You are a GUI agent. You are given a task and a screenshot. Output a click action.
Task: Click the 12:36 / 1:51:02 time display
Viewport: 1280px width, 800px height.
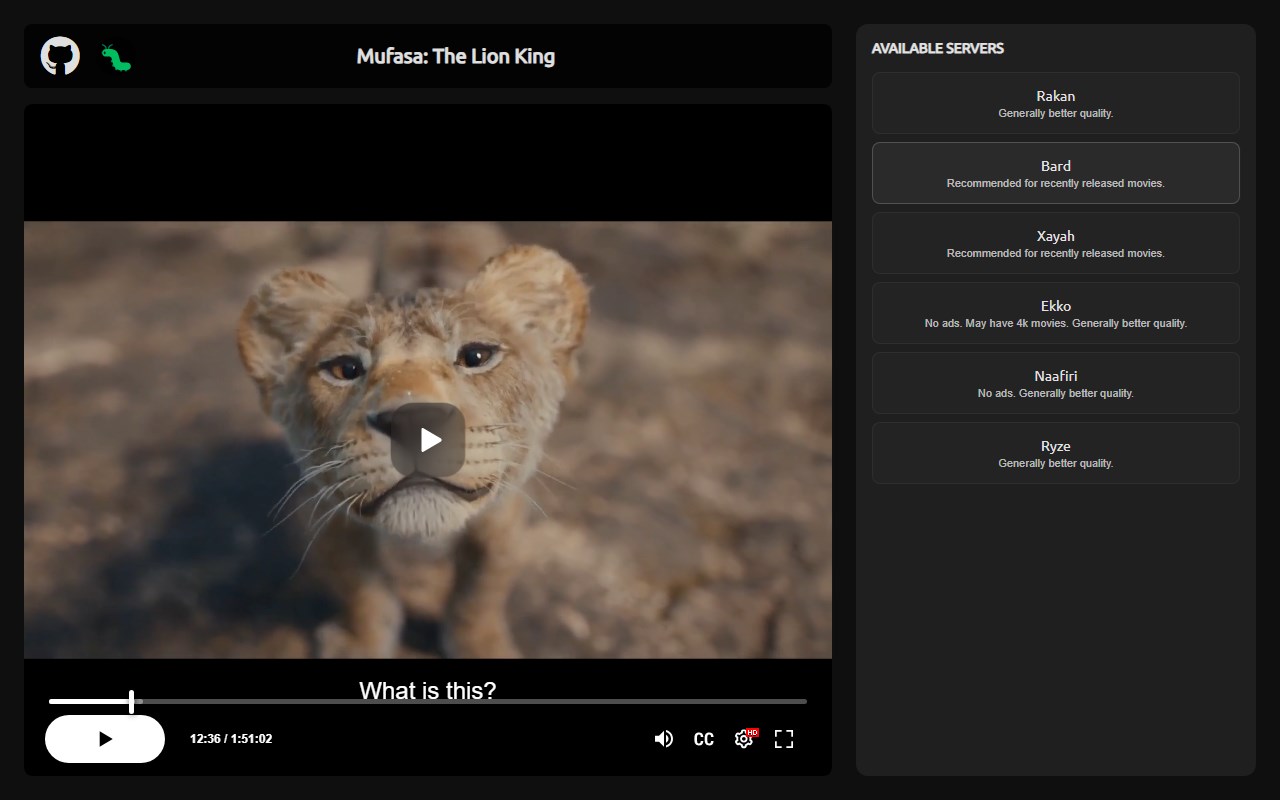231,739
